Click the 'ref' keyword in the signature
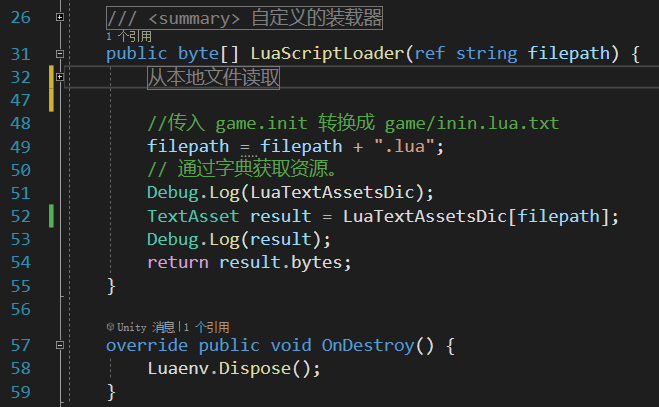This screenshot has width=659, height=407. [430, 53]
